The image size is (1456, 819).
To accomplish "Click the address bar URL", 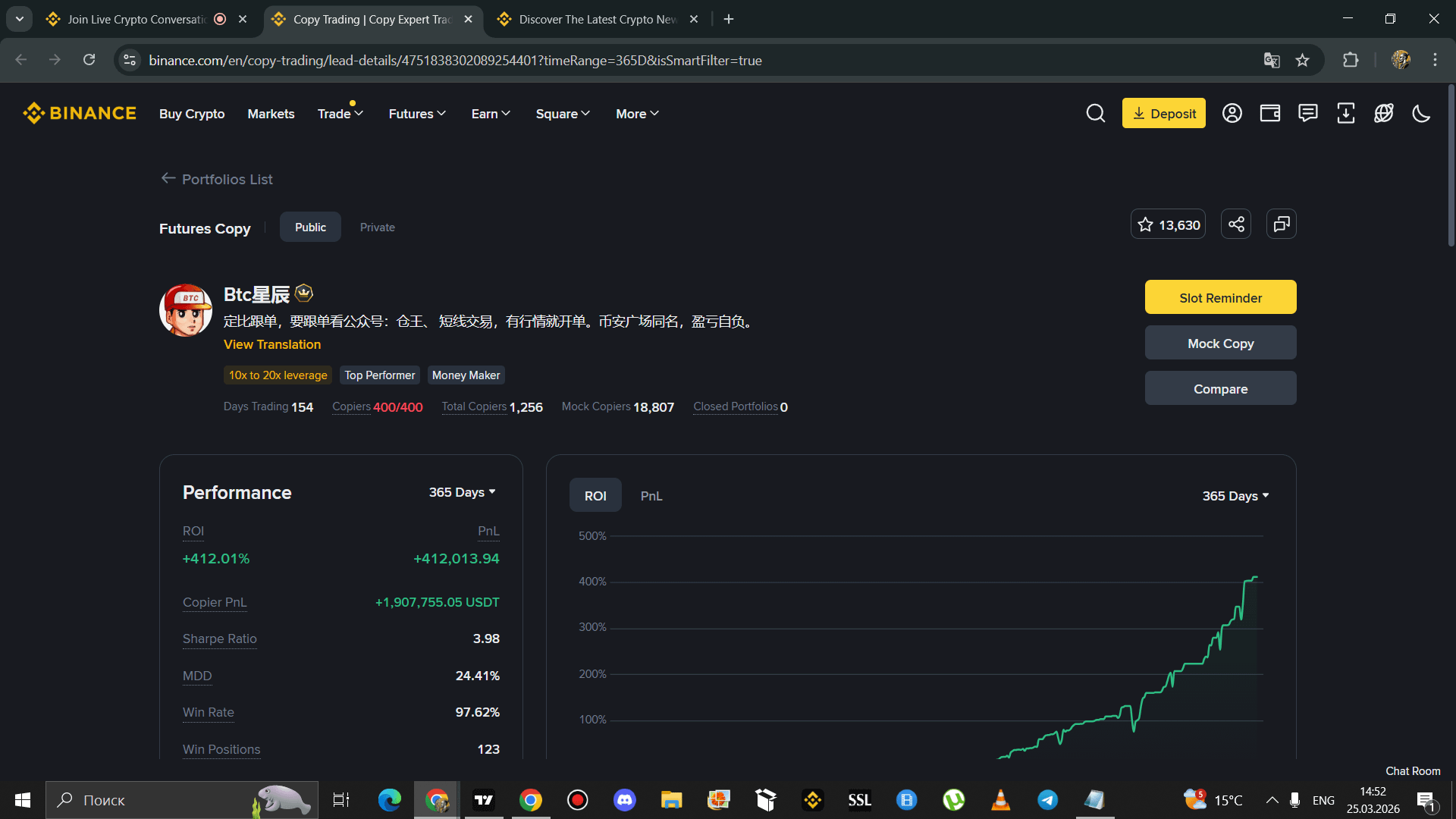I will tap(455, 60).
